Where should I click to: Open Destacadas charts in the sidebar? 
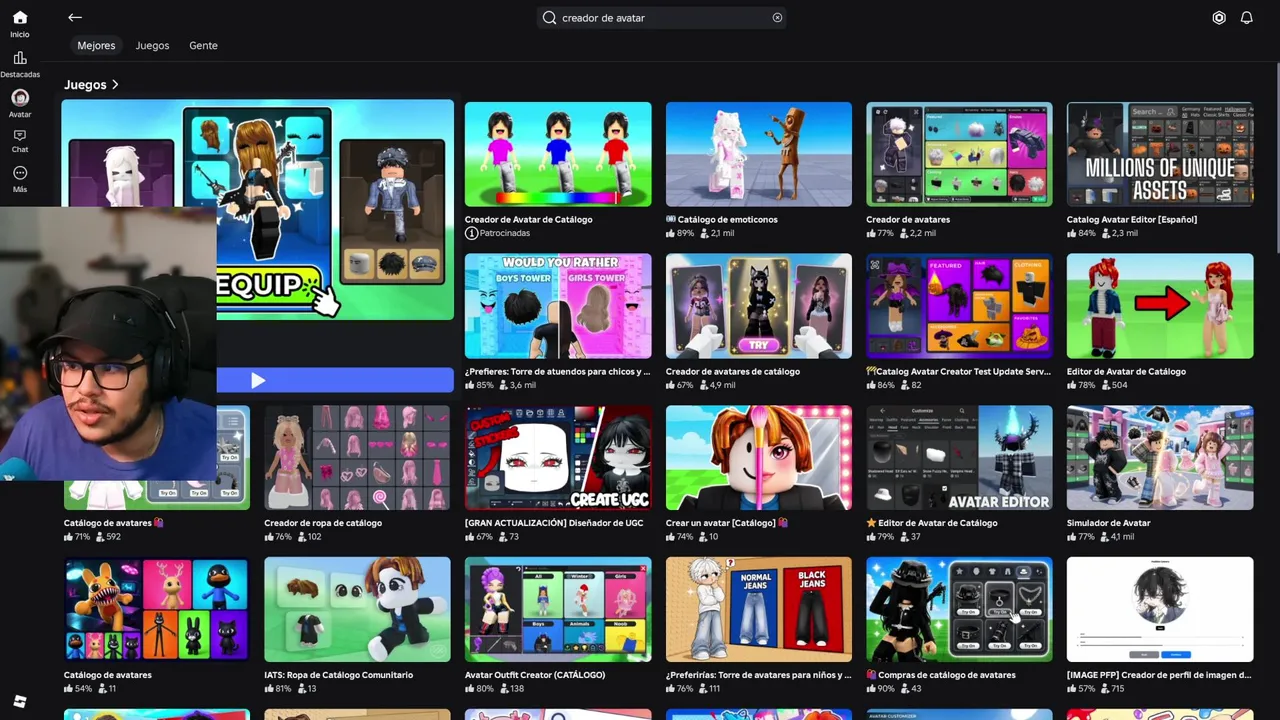coord(20,65)
